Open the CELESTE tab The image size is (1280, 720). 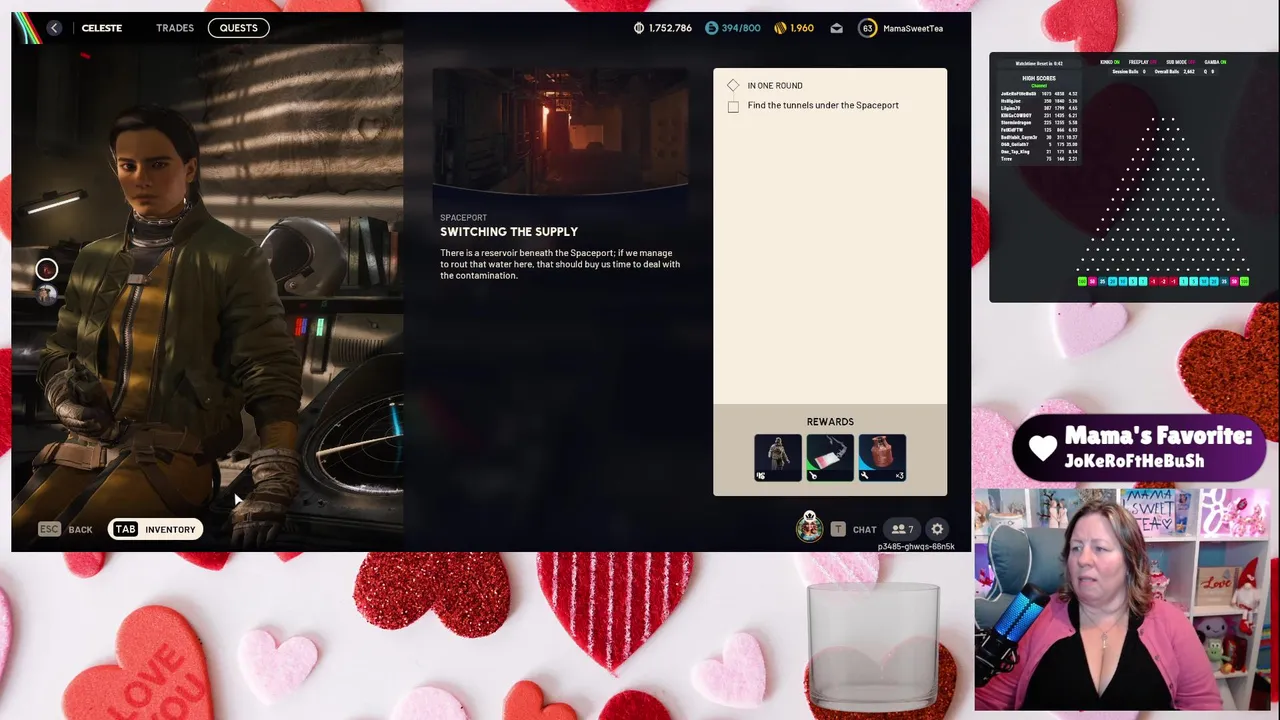coord(101,28)
